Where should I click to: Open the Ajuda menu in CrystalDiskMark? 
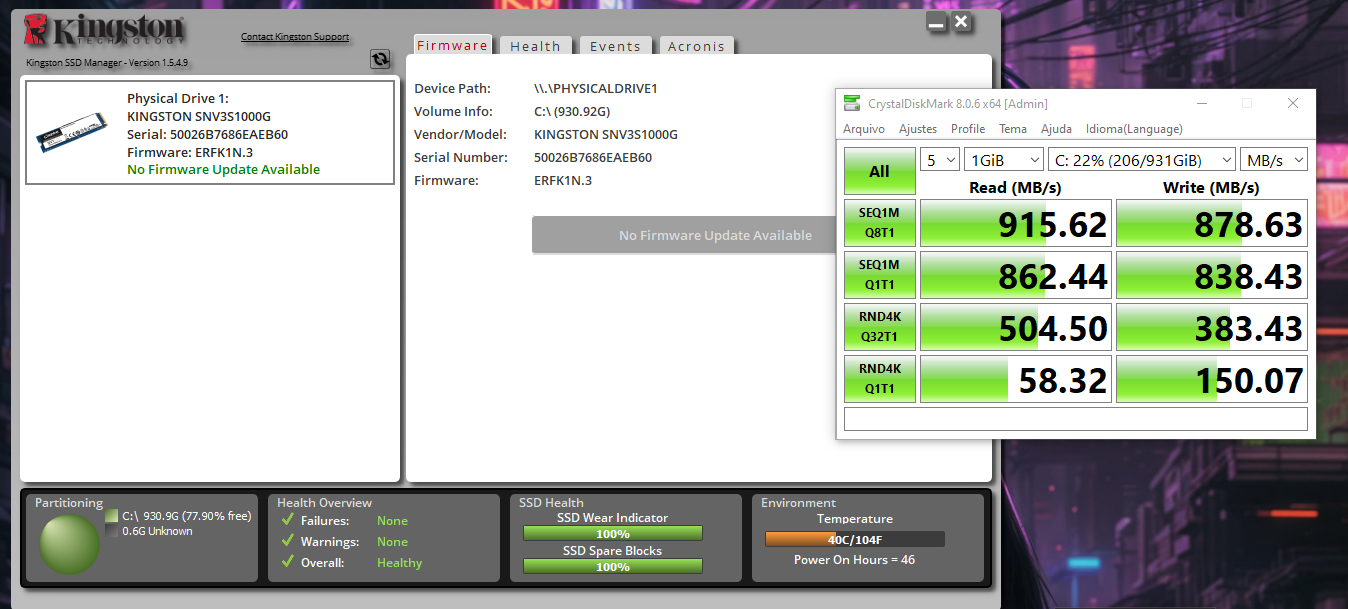click(x=1056, y=129)
